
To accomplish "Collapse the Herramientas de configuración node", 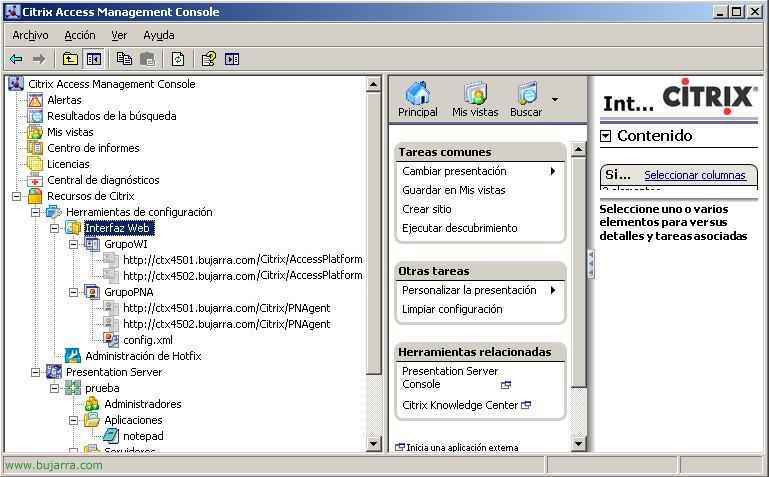I will point(35,212).
